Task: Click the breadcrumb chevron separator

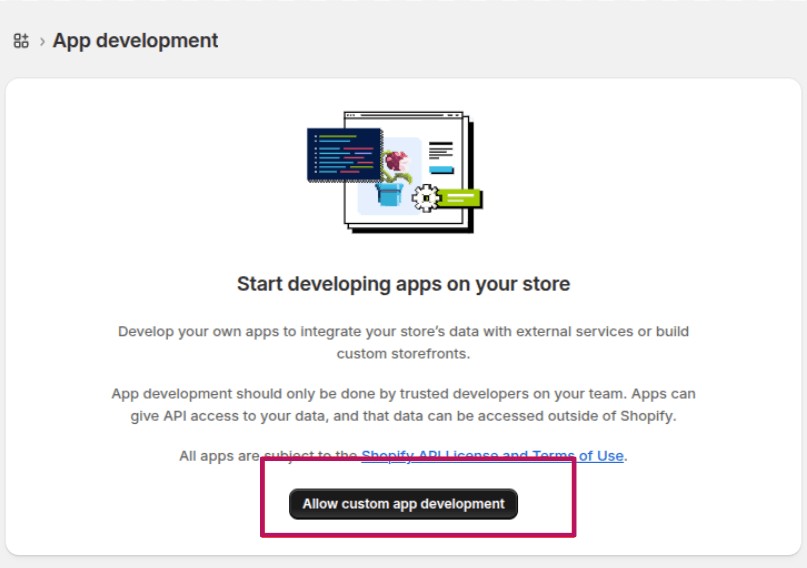Action: 42,41
